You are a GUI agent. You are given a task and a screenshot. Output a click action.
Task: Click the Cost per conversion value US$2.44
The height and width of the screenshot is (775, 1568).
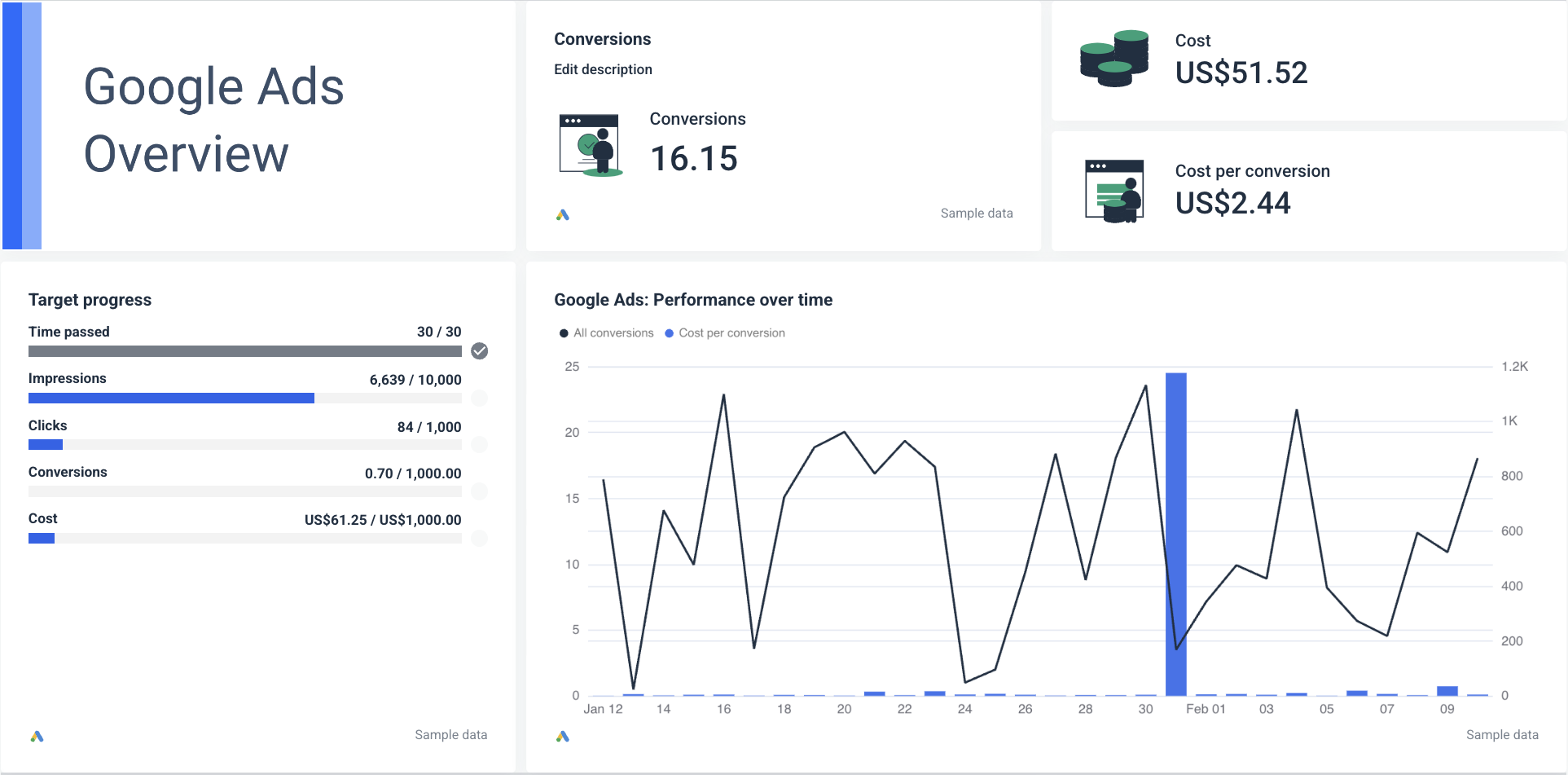(x=1232, y=203)
